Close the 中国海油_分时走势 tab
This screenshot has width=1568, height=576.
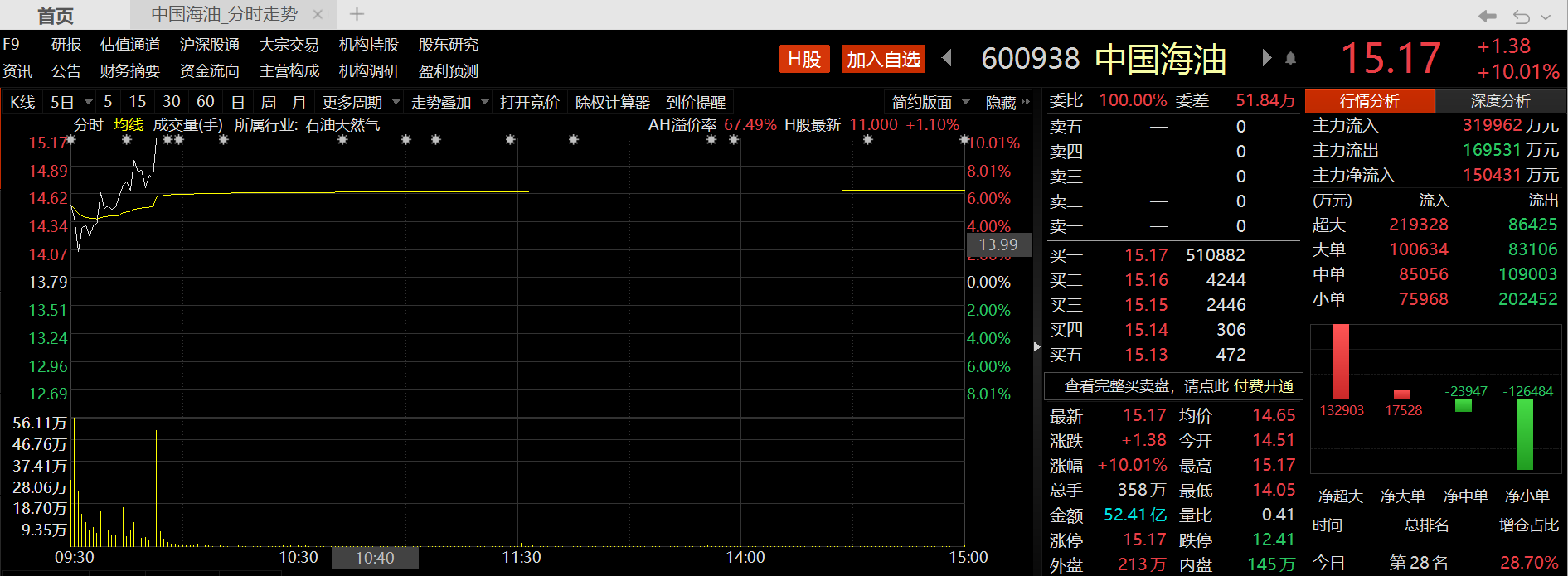click(x=318, y=14)
